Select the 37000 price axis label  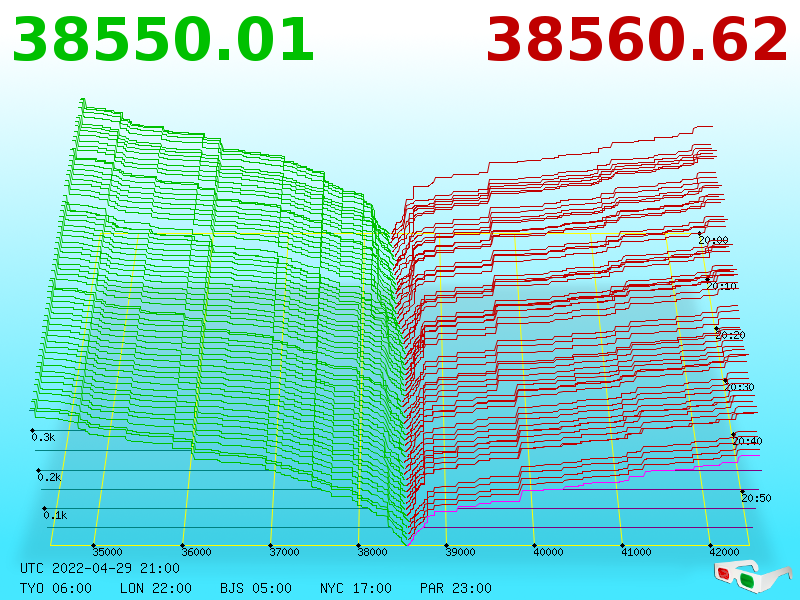284,552
